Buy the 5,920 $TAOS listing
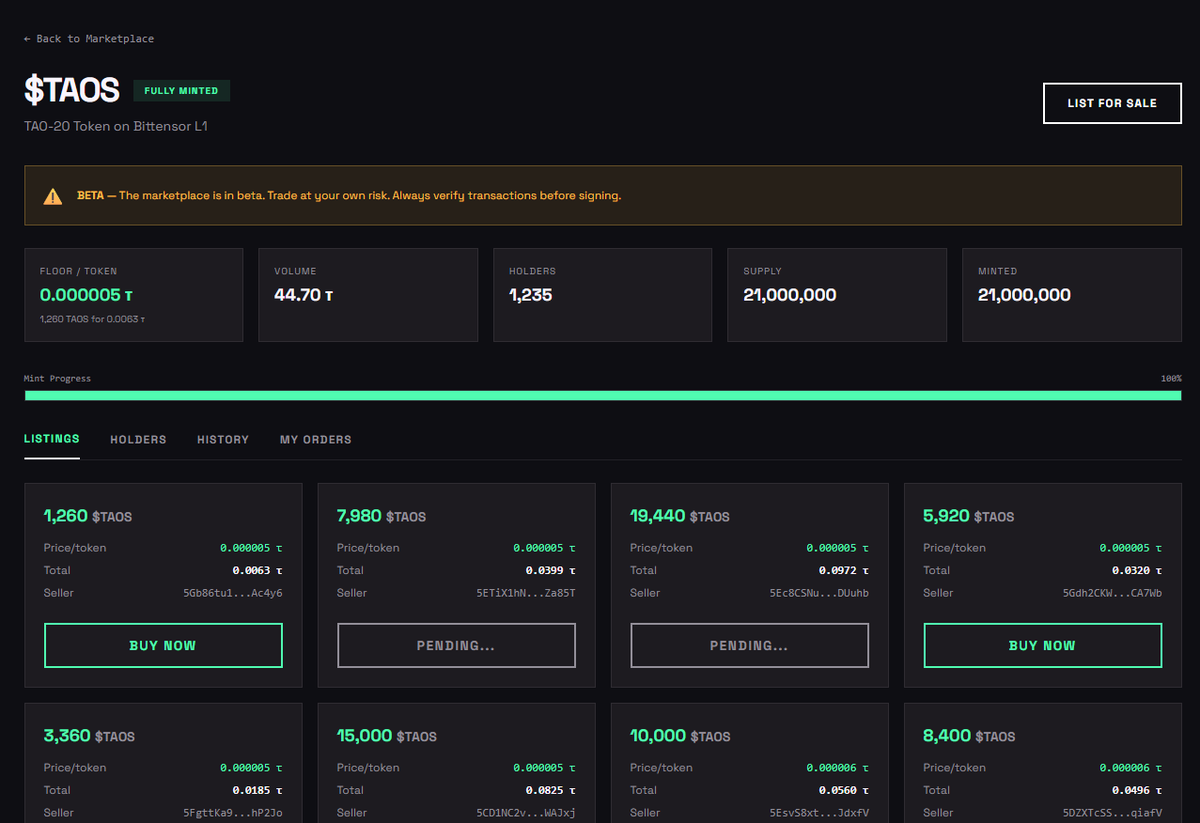This screenshot has width=1200, height=823. click(1043, 645)
